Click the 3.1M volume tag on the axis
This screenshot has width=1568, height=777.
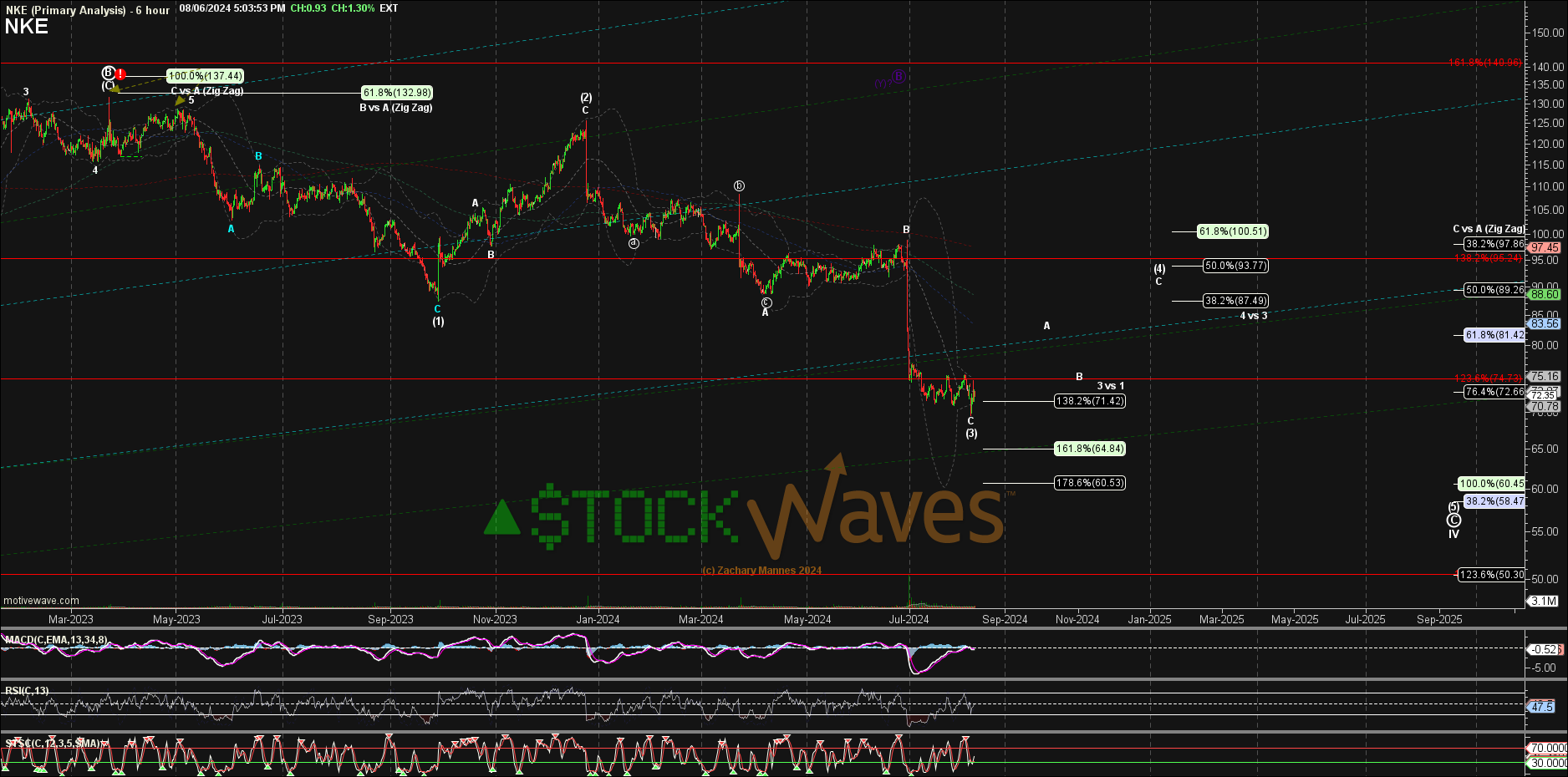coord(1544,601)
